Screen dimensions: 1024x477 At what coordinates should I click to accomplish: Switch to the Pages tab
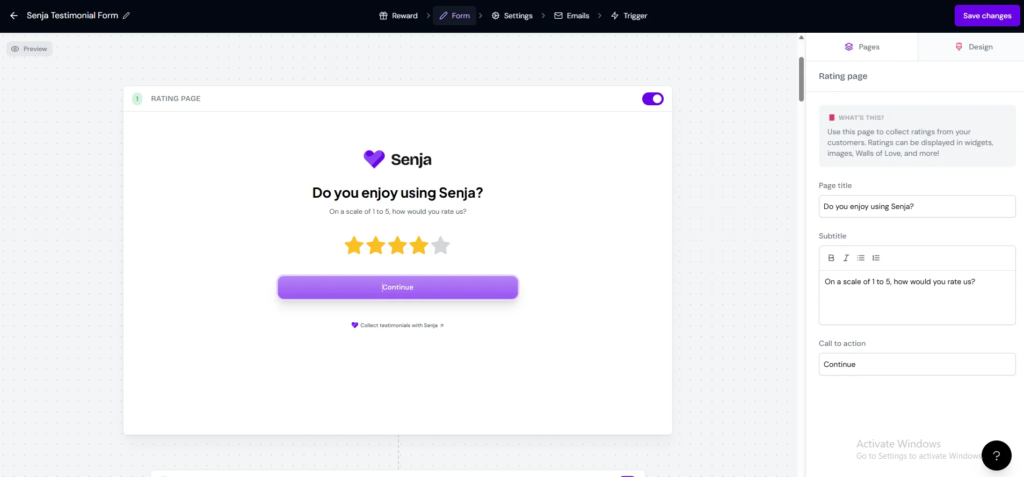tap(862, 47)
